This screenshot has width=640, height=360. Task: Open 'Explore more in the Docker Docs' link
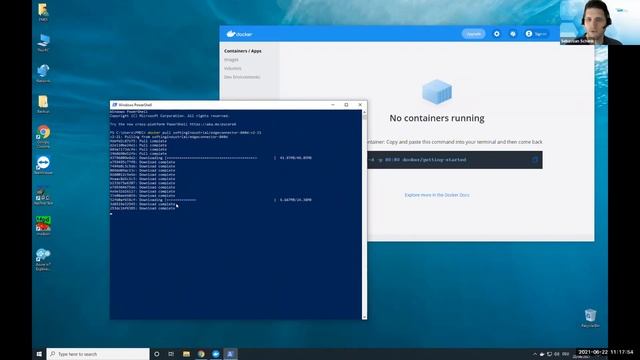pos(437,195)
